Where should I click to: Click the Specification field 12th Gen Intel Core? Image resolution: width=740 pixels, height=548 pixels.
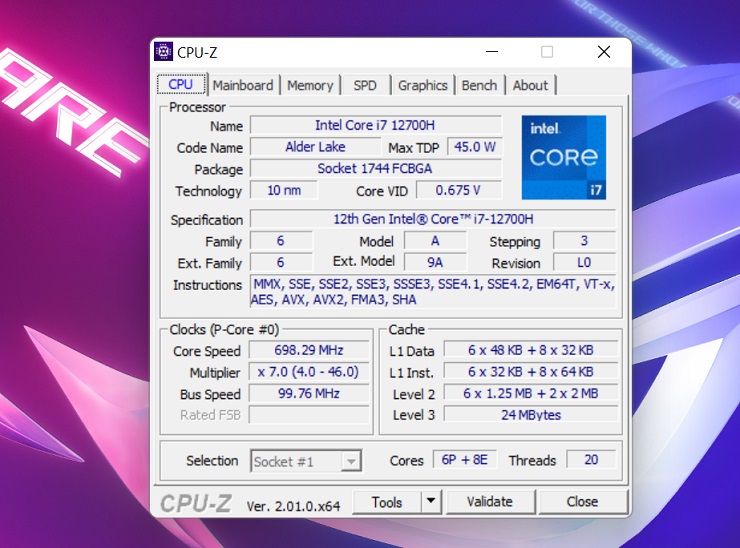(x=433, y=219)
